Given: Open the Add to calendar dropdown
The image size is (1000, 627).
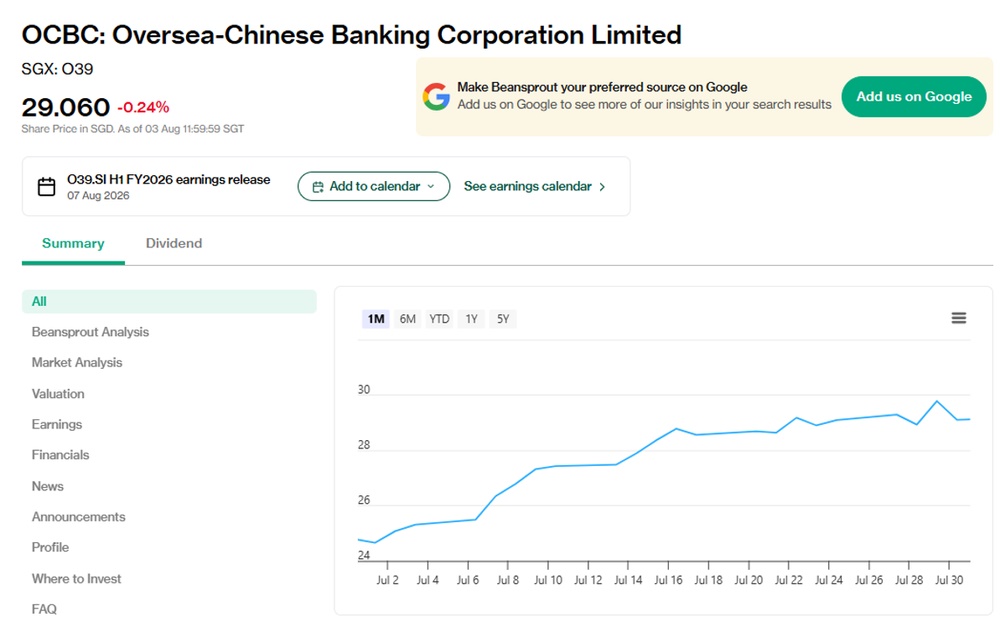Looking at the screenshot, I should [x=374, y=186].
